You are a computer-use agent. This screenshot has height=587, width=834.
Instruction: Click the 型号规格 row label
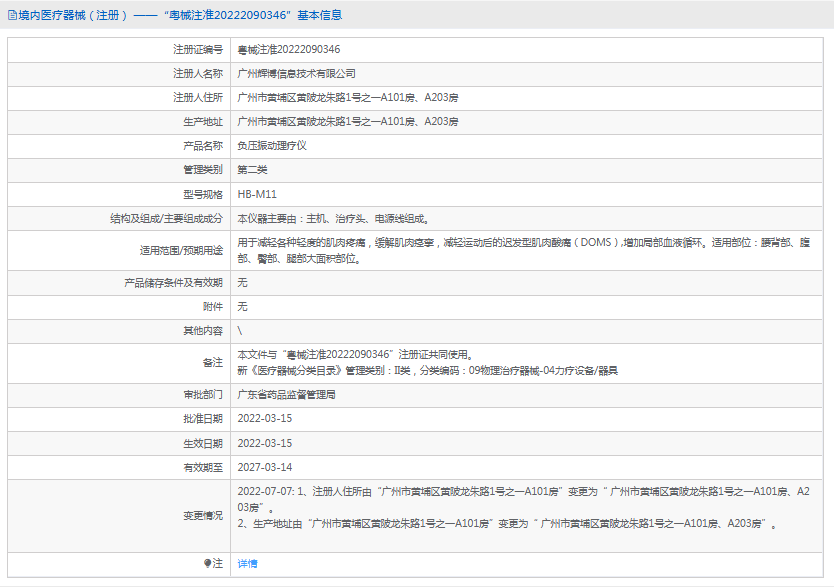point(203,195)
